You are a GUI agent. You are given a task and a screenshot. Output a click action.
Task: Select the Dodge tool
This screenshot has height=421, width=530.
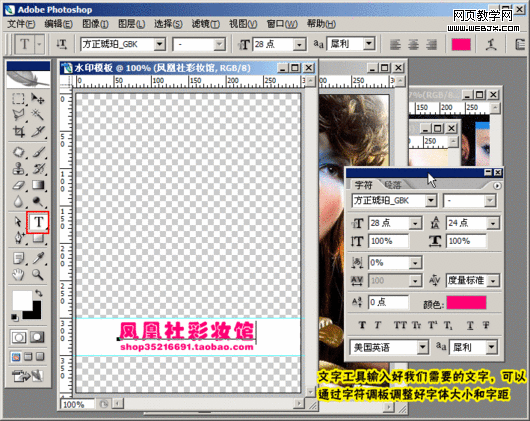(38, 201)
